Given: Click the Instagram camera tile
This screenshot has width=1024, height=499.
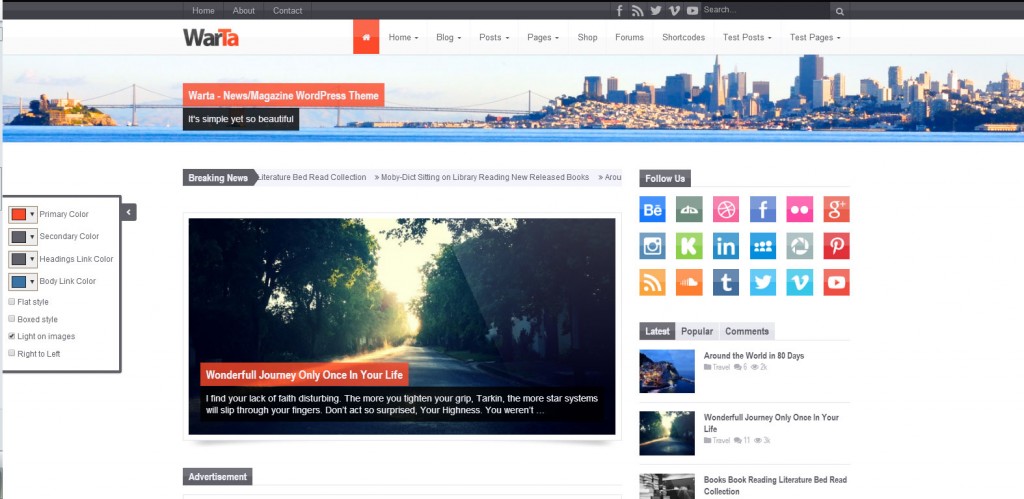Looking at the screenshot, I should pyautogui.click(x=652, y=246).
